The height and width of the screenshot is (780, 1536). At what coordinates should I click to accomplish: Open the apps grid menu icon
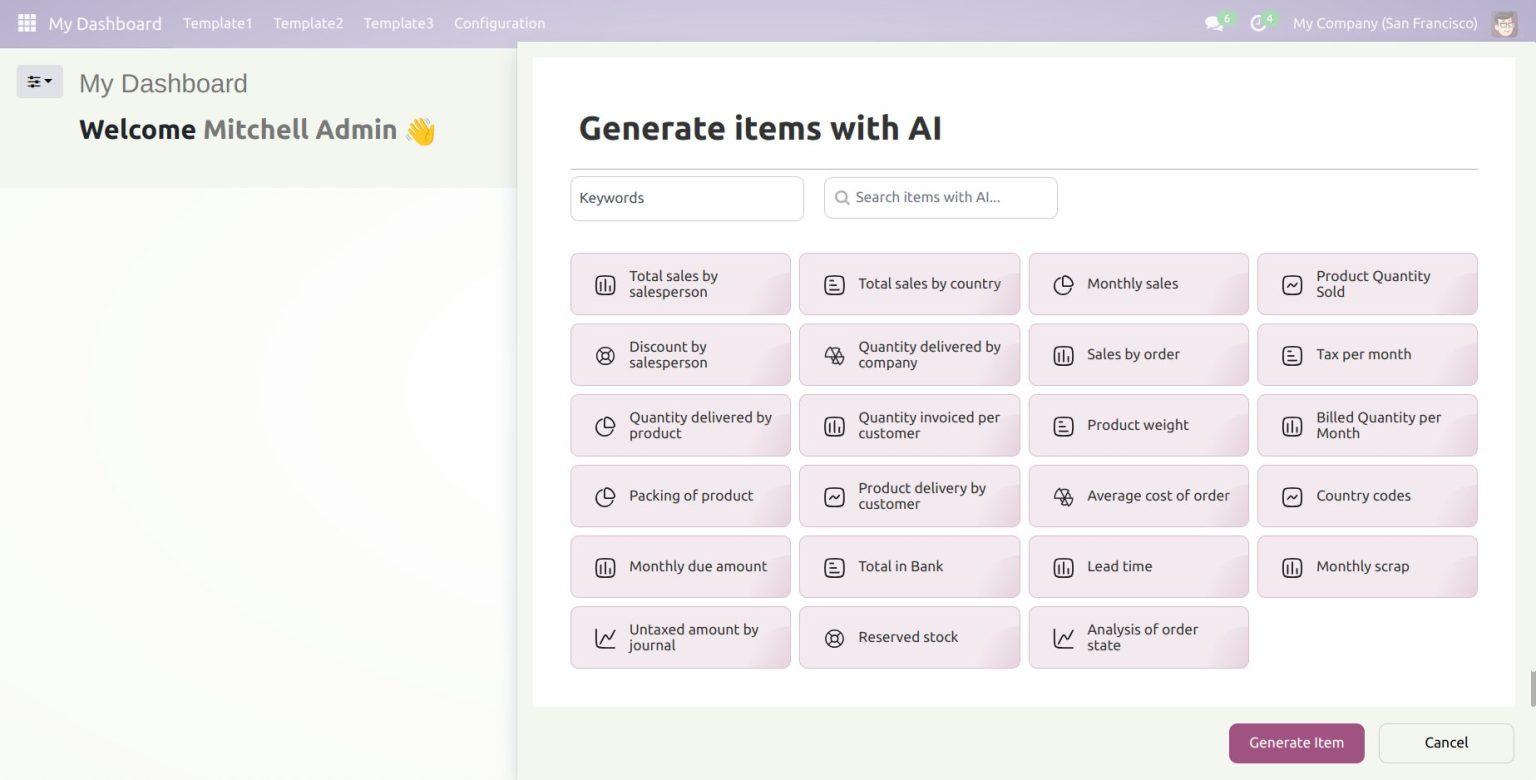(27, 23)
